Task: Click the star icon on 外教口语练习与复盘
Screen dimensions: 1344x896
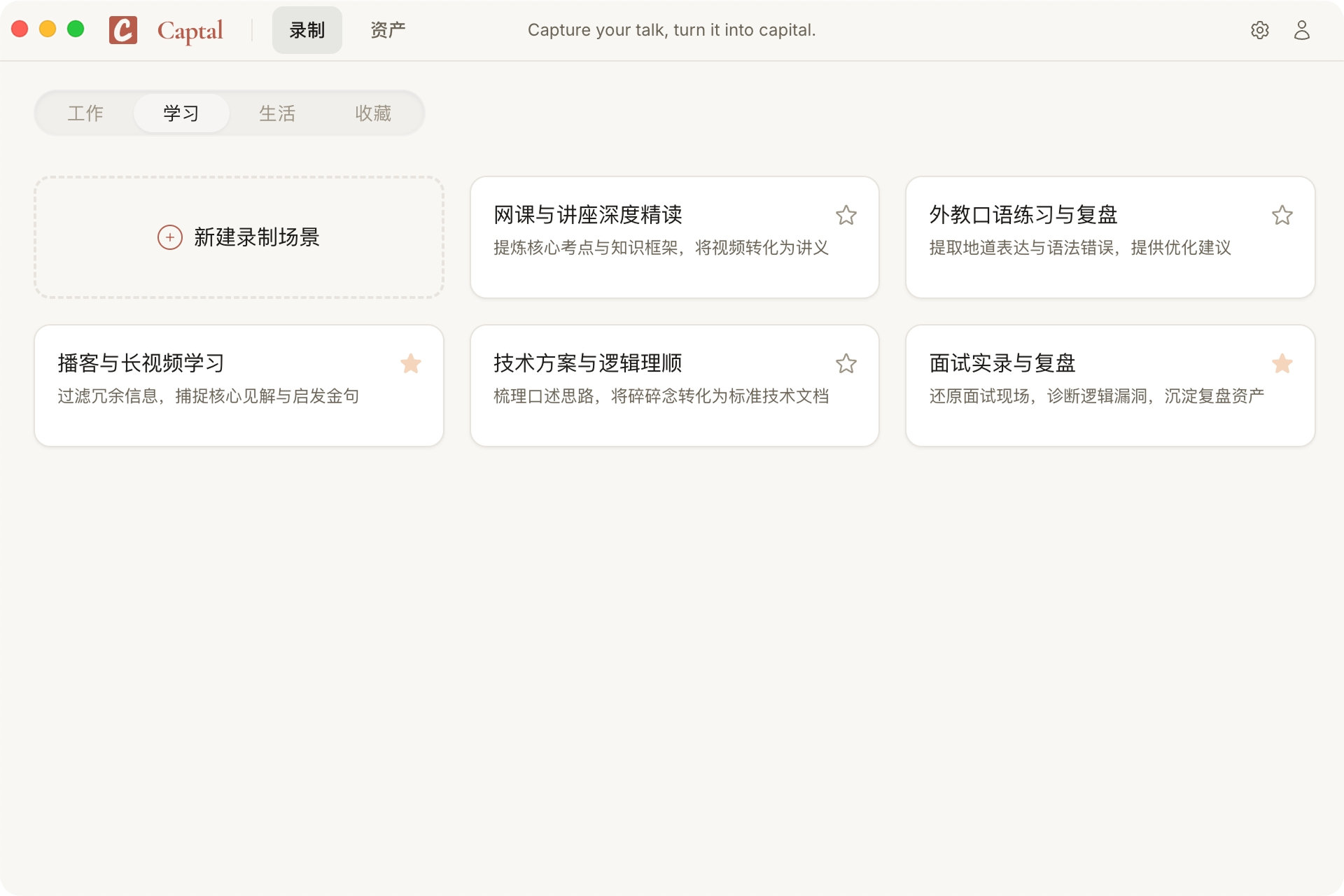Action: click(1282, 216)
